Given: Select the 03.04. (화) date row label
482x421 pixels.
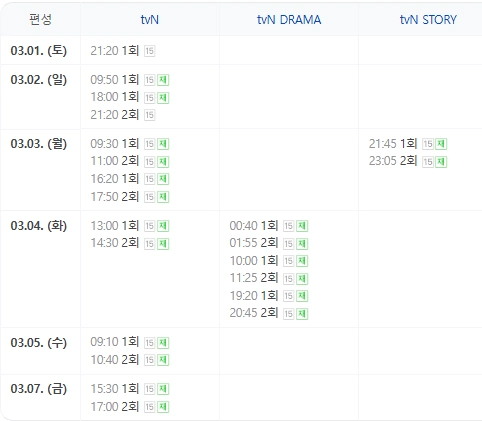Looking at the screenshot, I should (39, 226).
